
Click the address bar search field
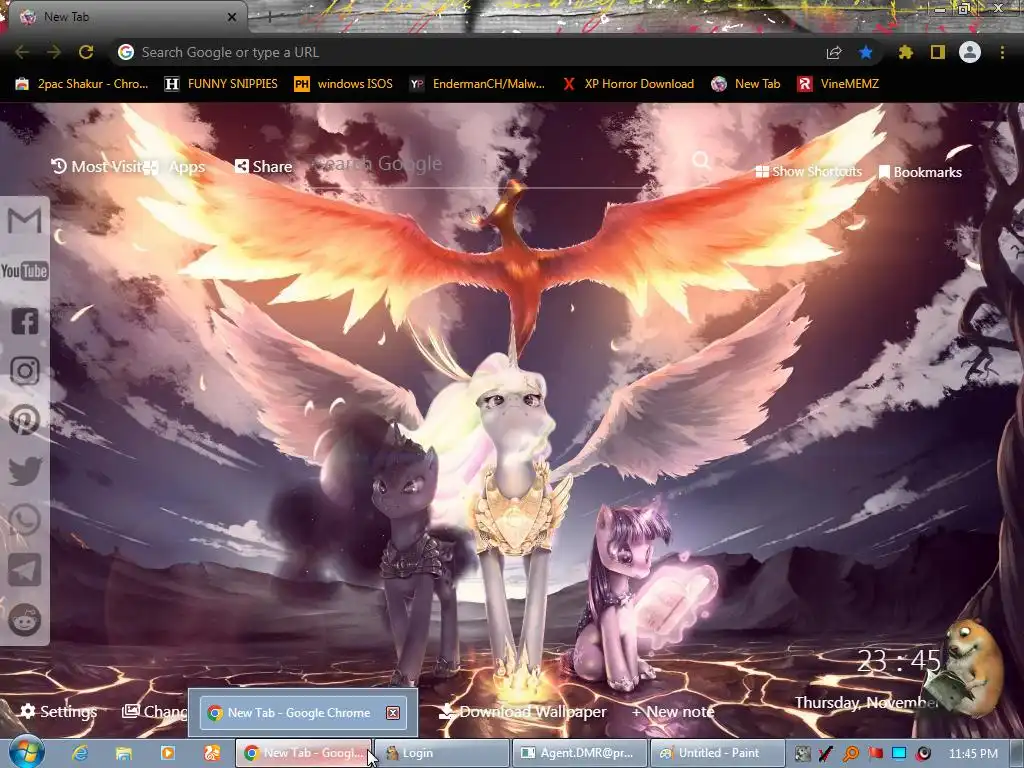click(470, 52)
